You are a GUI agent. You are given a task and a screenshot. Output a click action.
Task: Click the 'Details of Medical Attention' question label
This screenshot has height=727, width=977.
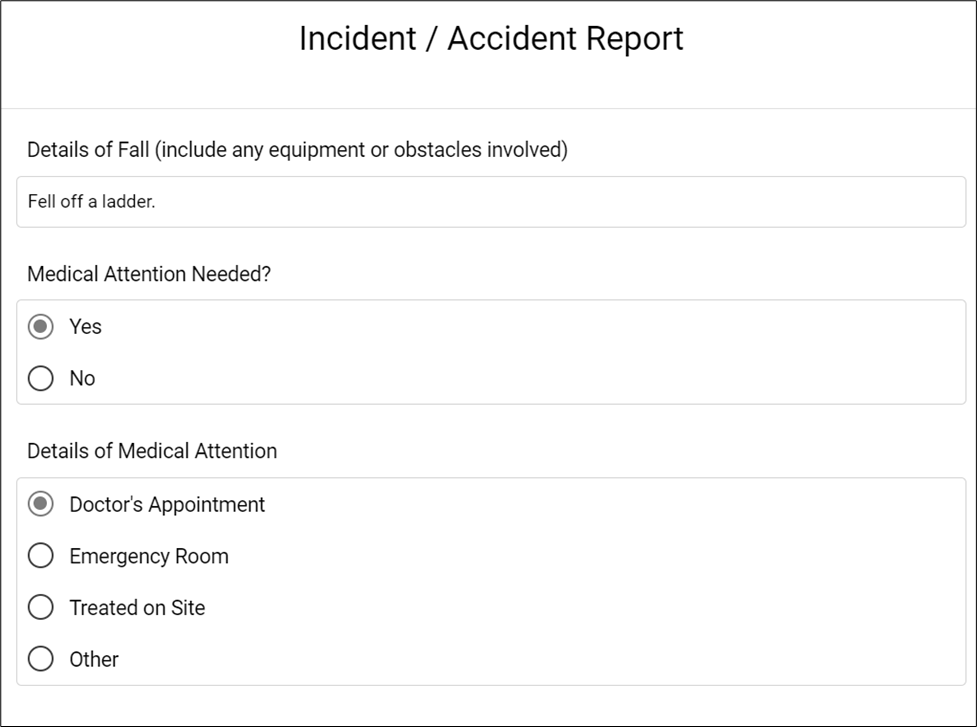point(152,451)
